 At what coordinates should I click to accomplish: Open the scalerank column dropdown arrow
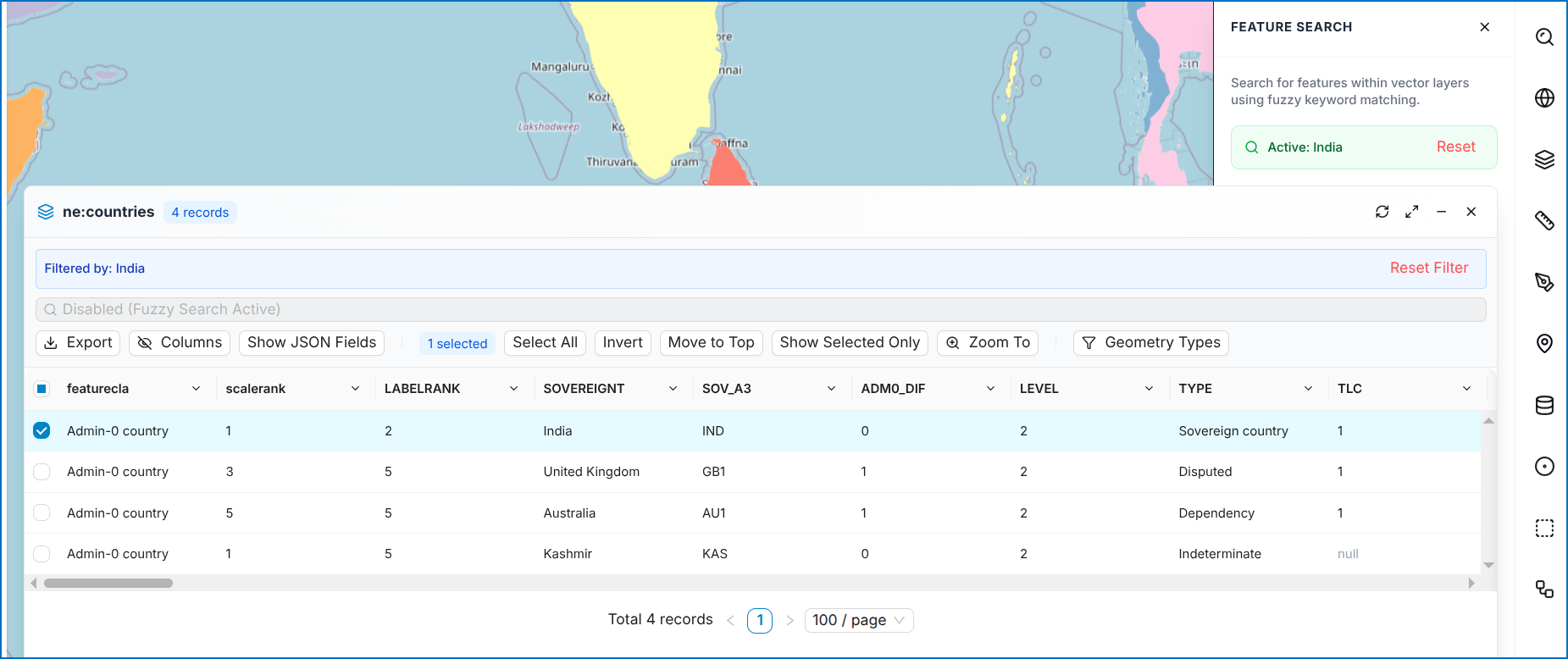click(355, 389)
